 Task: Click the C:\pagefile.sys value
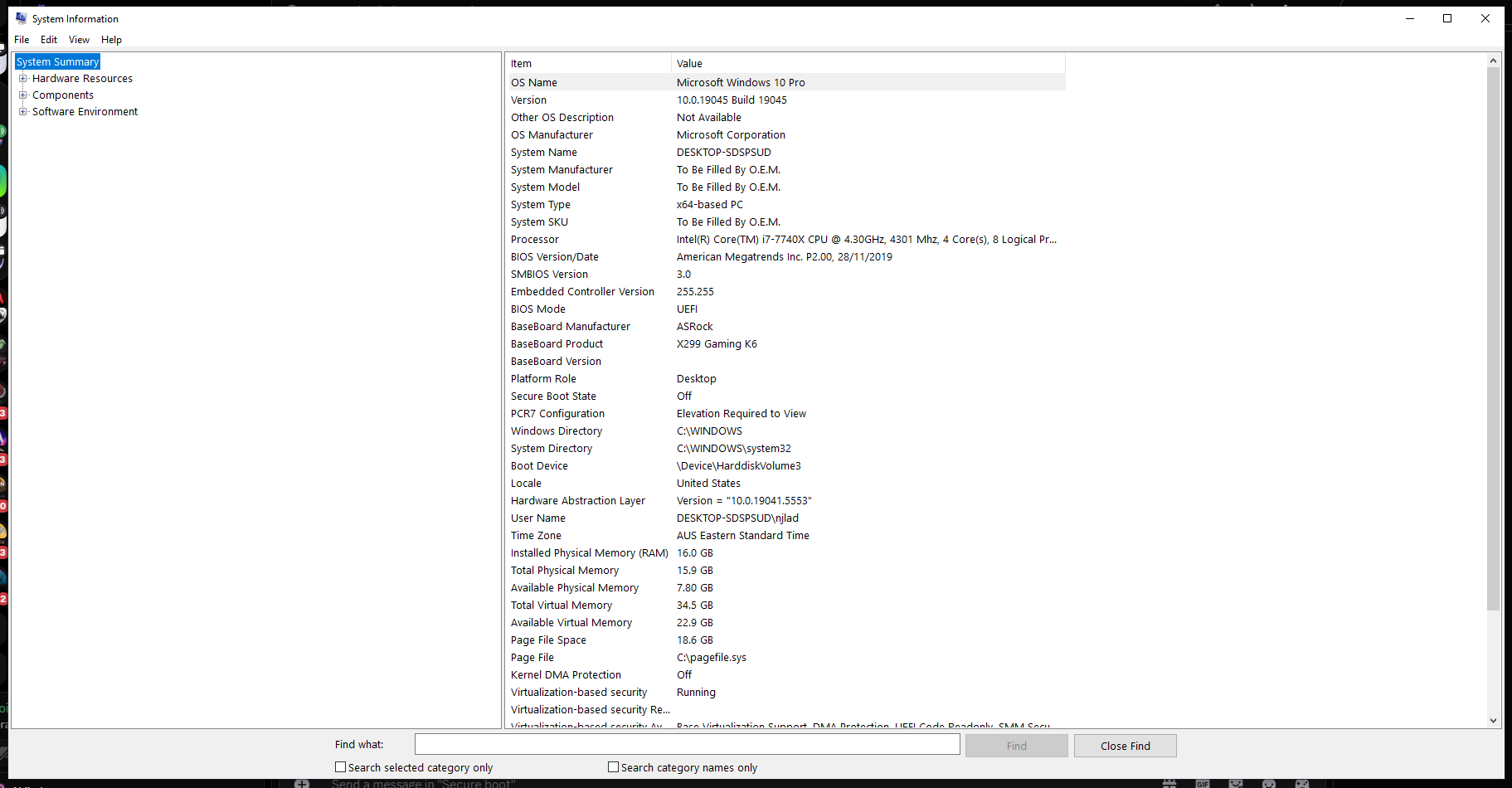712,658
